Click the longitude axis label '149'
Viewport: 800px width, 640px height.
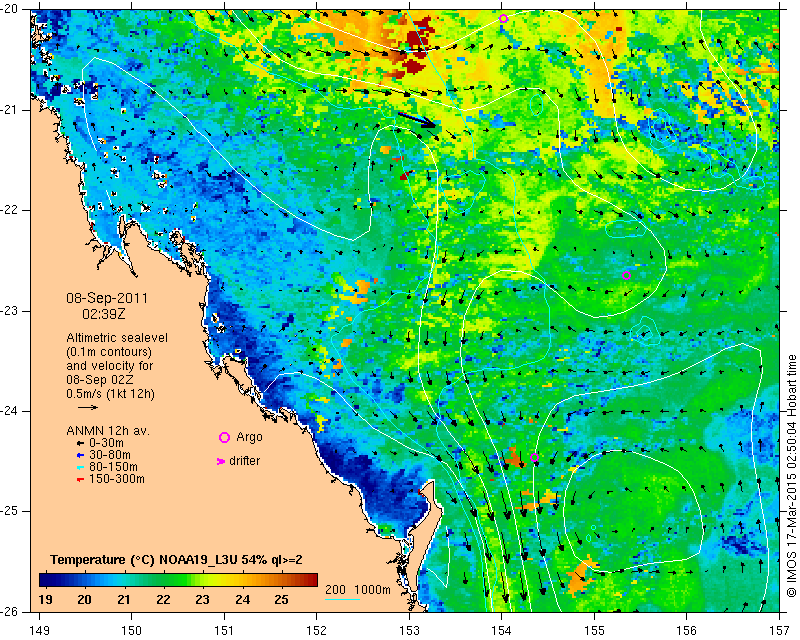[x=40, y=631]
